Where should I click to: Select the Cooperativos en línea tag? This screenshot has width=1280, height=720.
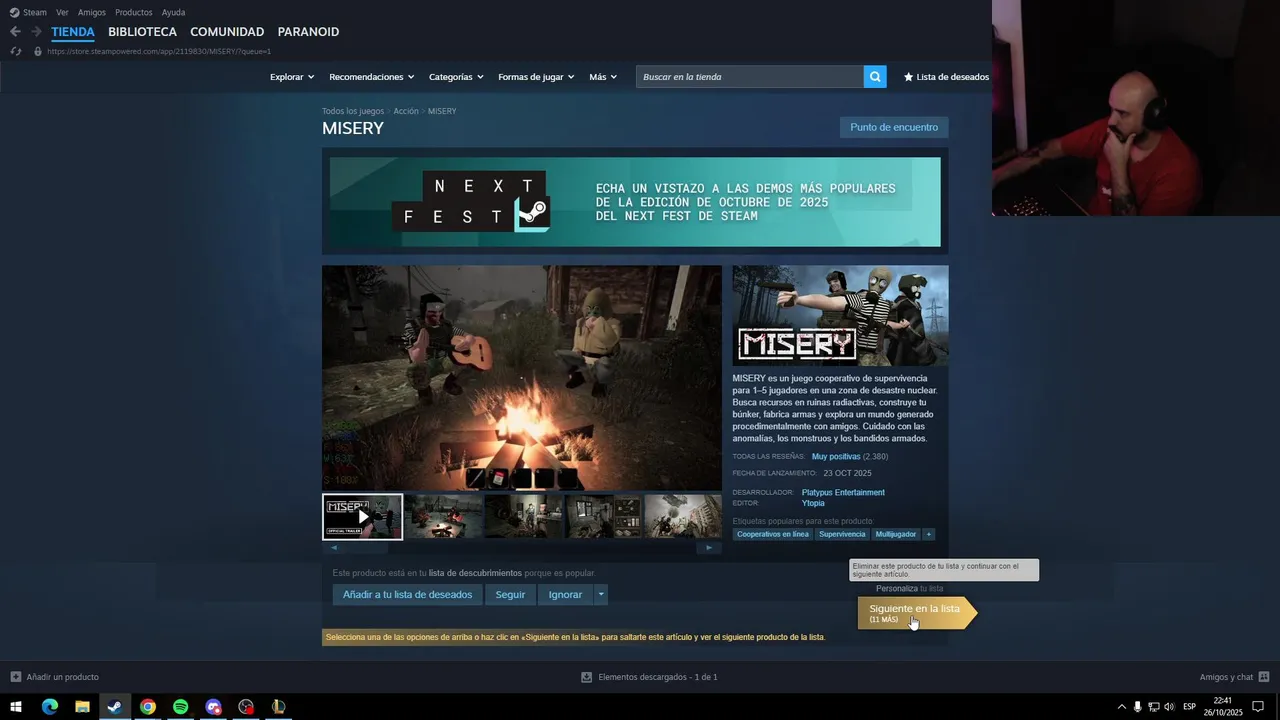coord(773,534)
